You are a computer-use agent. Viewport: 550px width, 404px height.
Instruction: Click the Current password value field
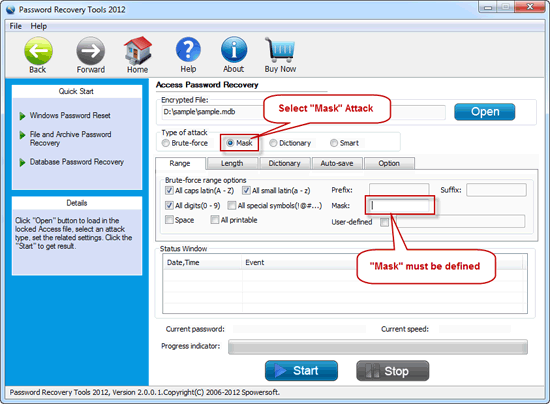click(x=300, y=329)
